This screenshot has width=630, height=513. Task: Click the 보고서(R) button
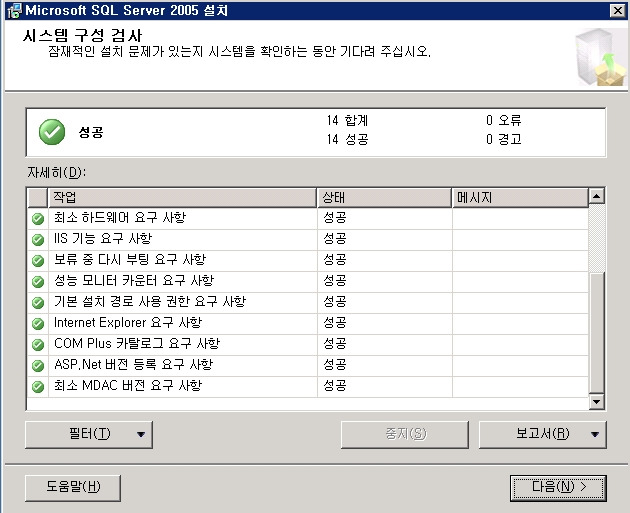[x=542, y=434]
